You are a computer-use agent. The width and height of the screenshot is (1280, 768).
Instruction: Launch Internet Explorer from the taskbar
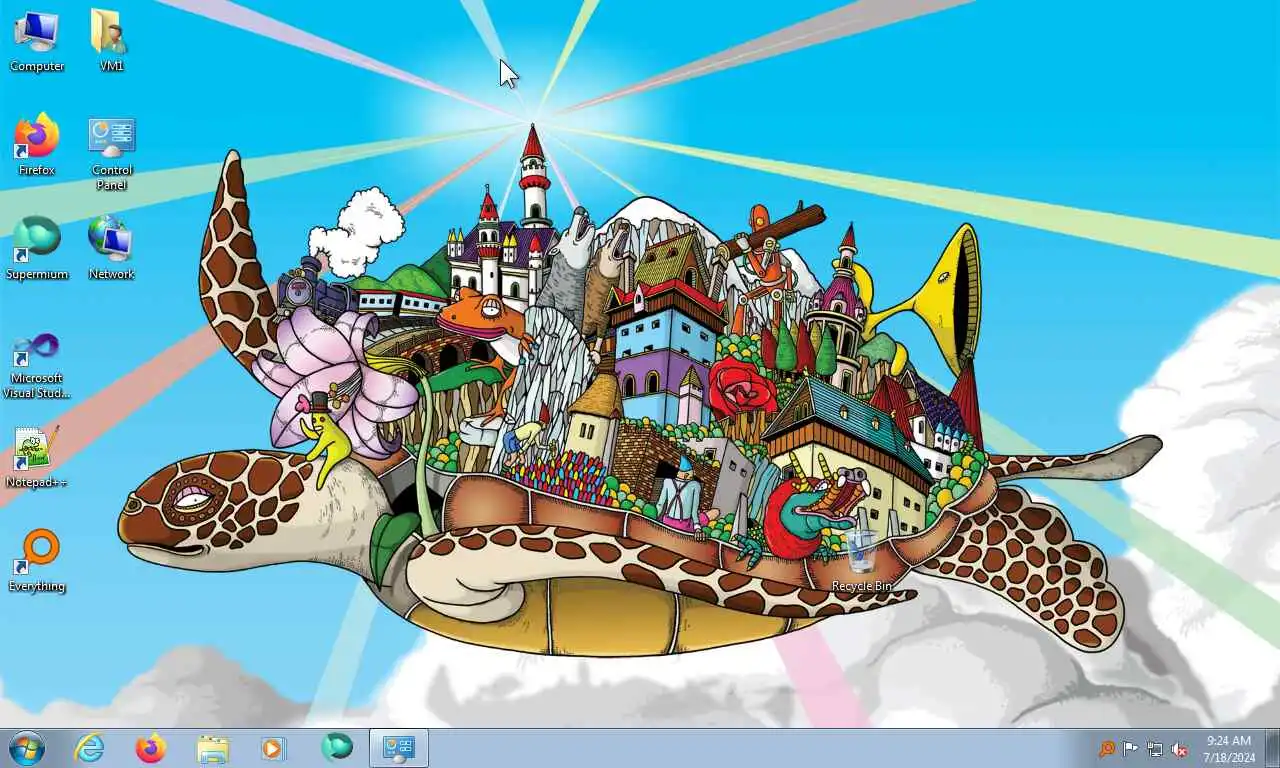pyautogui.click(x=90, y=748)
